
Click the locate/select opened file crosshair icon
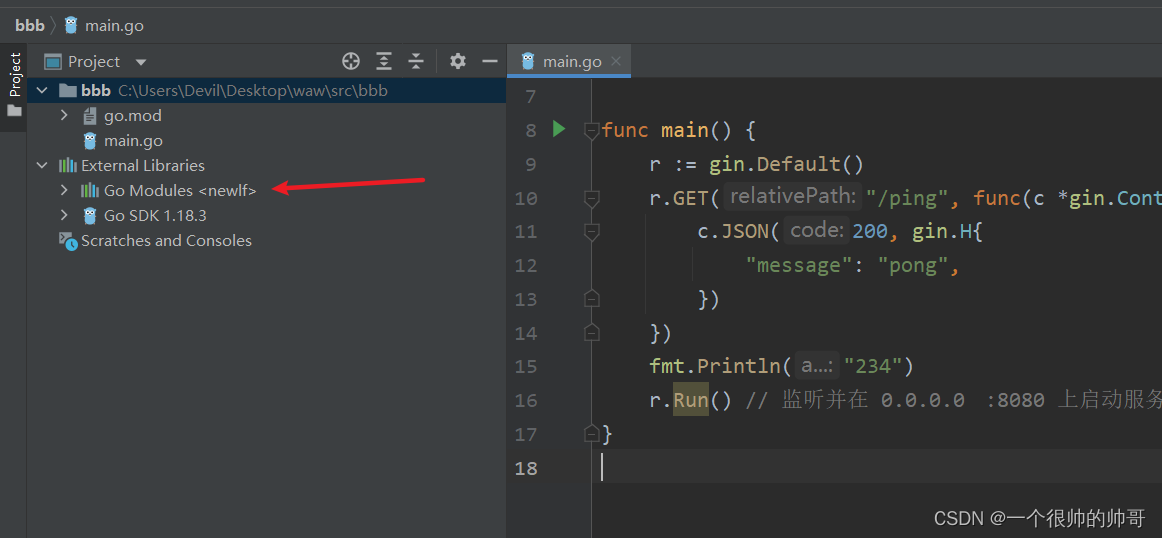(x=351, y=62)
